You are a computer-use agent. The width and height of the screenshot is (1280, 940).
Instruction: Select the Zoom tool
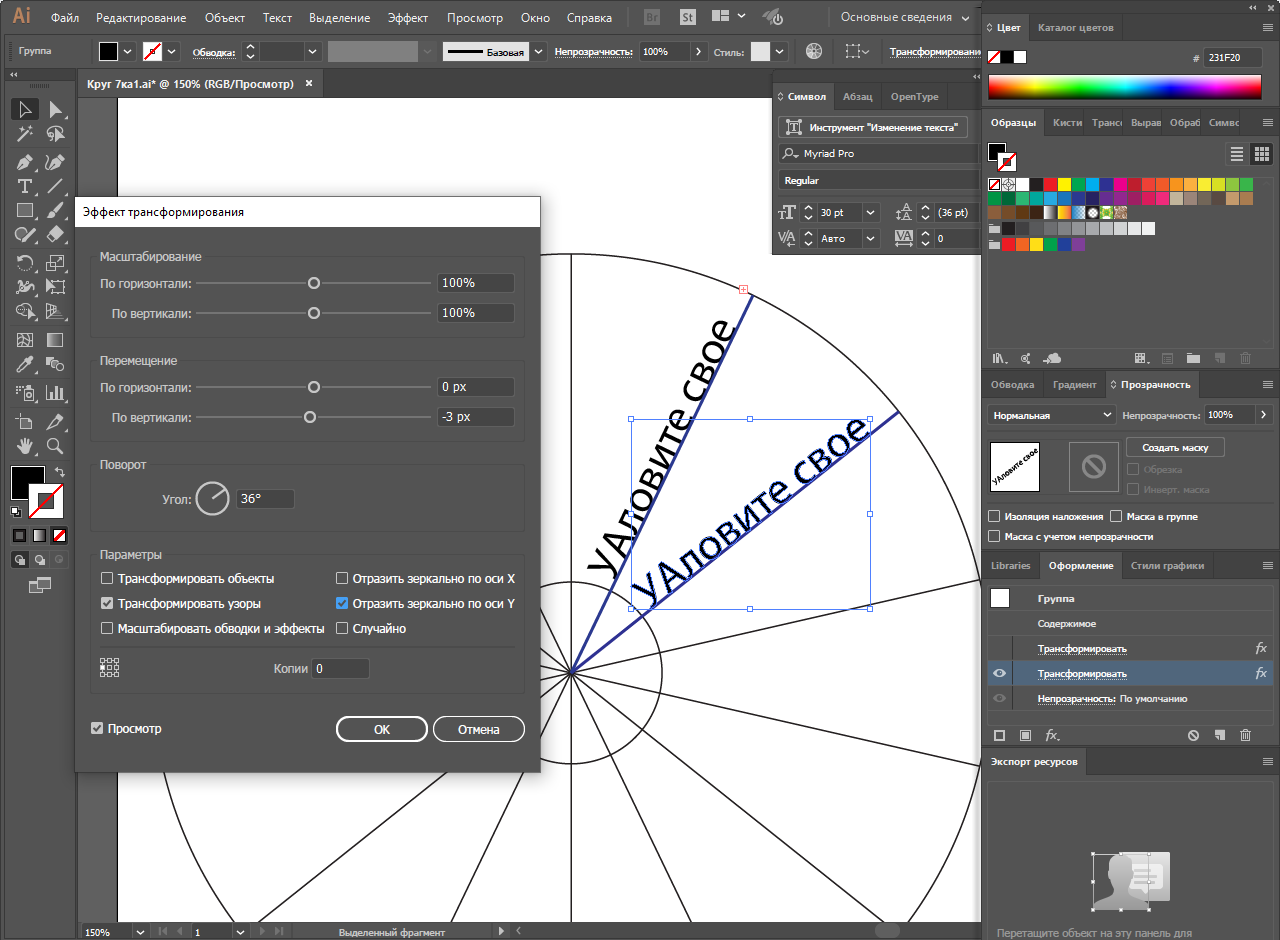click(55, 446)
